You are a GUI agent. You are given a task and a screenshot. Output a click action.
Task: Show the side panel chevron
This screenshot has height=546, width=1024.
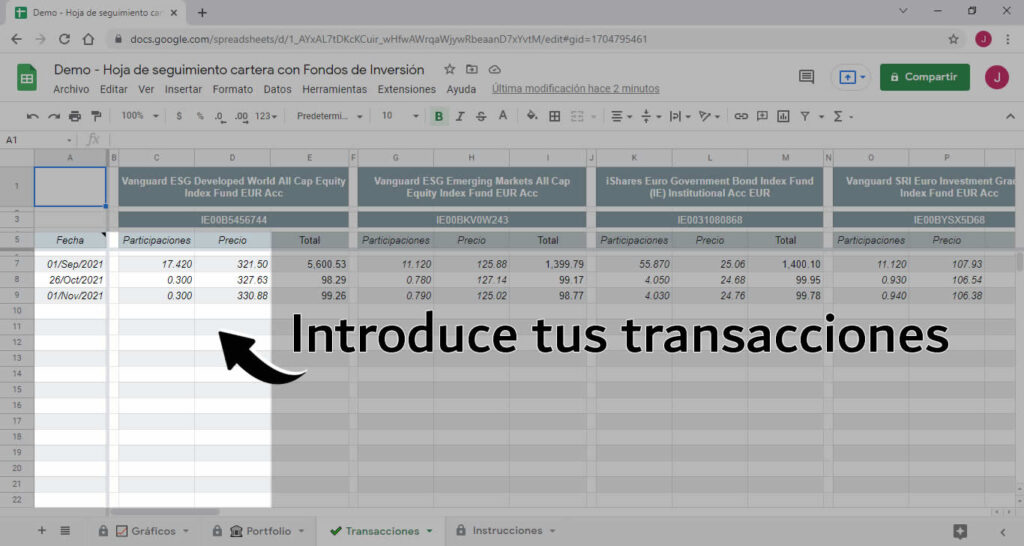(1002, 532)
